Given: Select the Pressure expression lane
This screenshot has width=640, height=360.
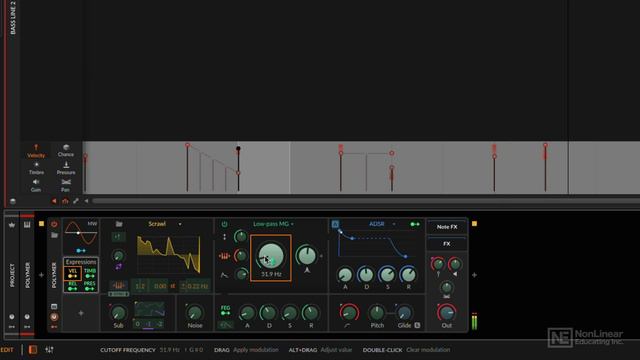Looking at the screenshot, I should click(x=66, y=168).
